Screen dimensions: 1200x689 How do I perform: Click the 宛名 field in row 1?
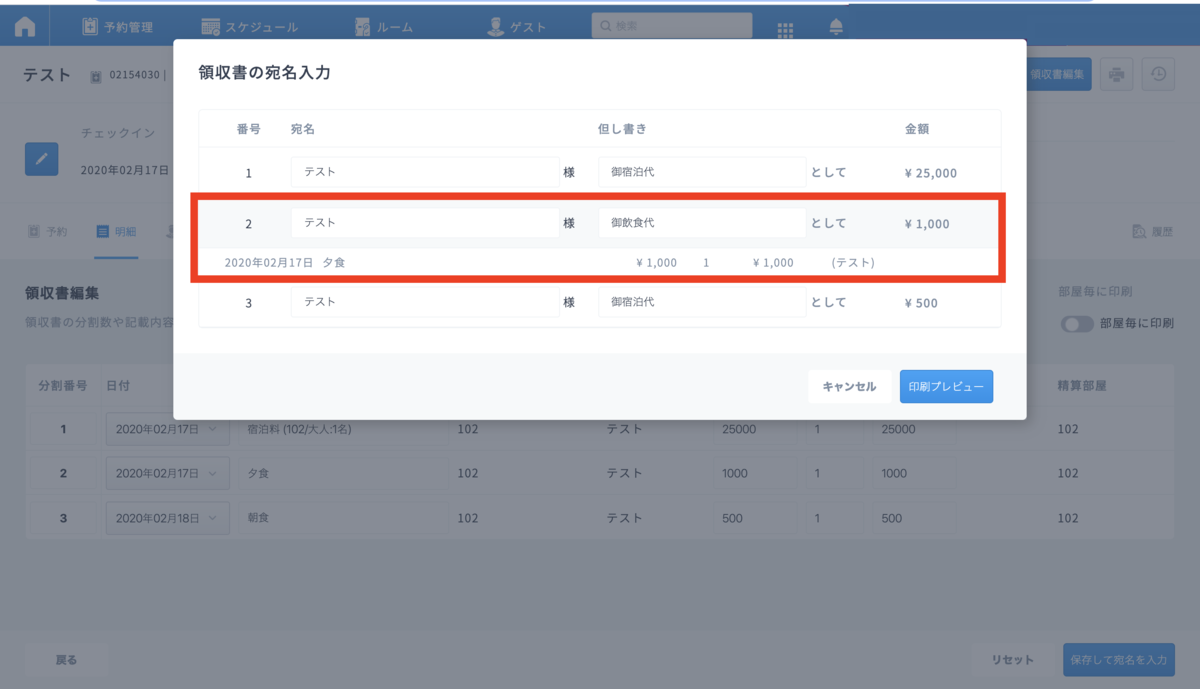425,172
